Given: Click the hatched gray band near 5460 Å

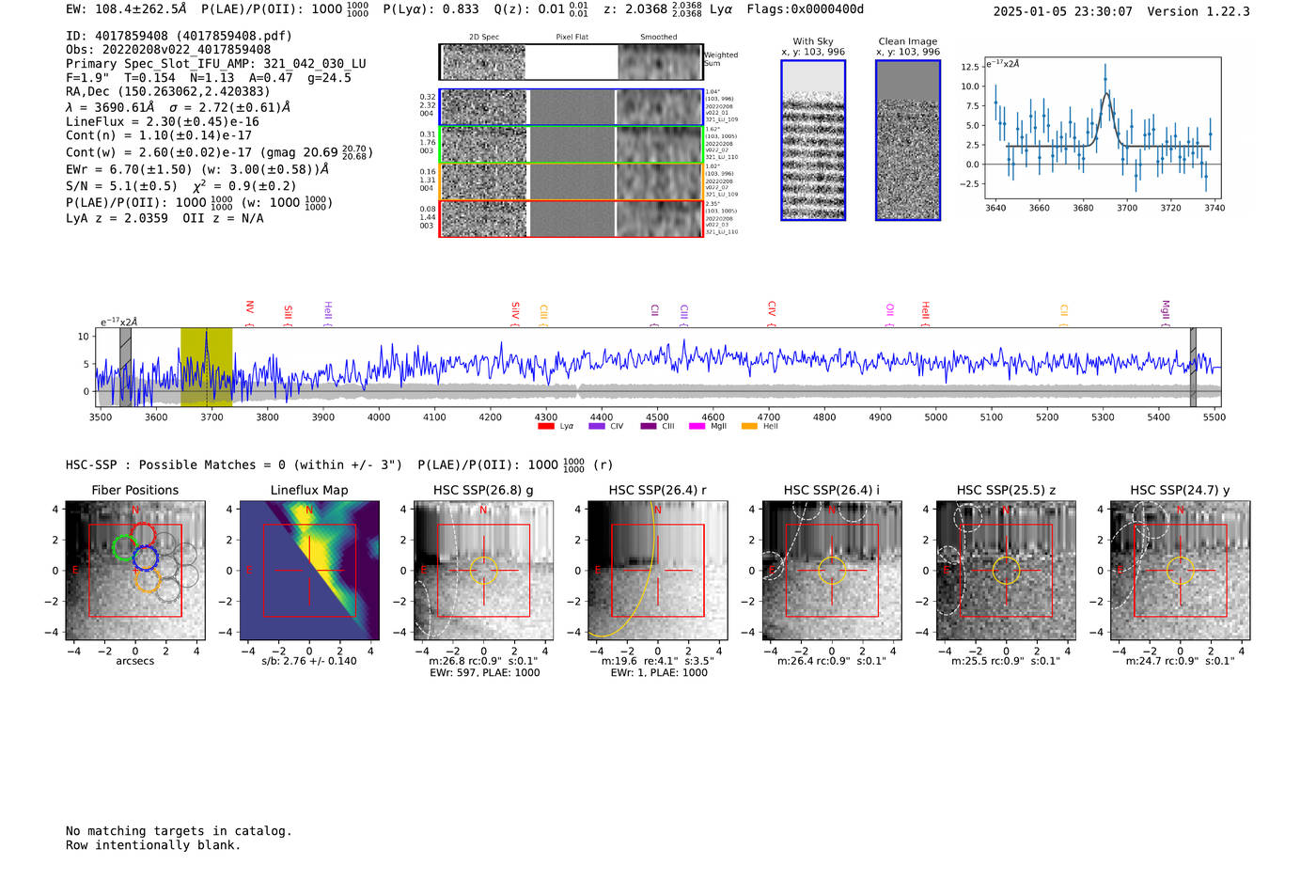Looking at the screenshot, I should (x=1193, y=367).
